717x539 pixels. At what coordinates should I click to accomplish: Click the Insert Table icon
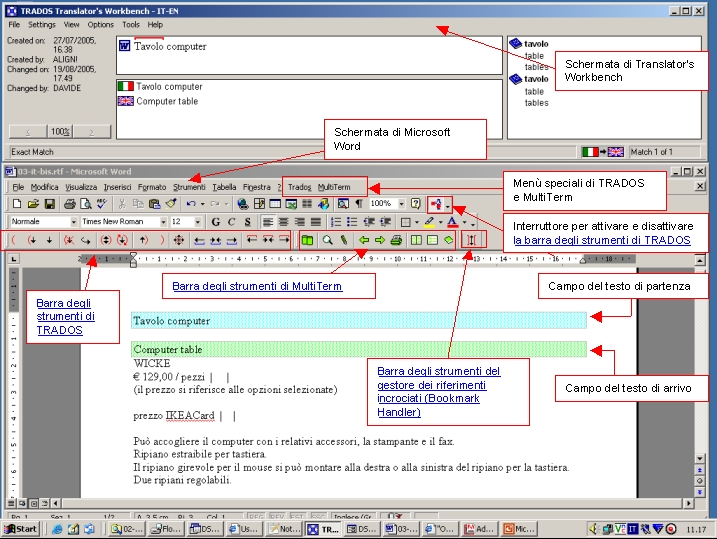[x=275, y=204]
